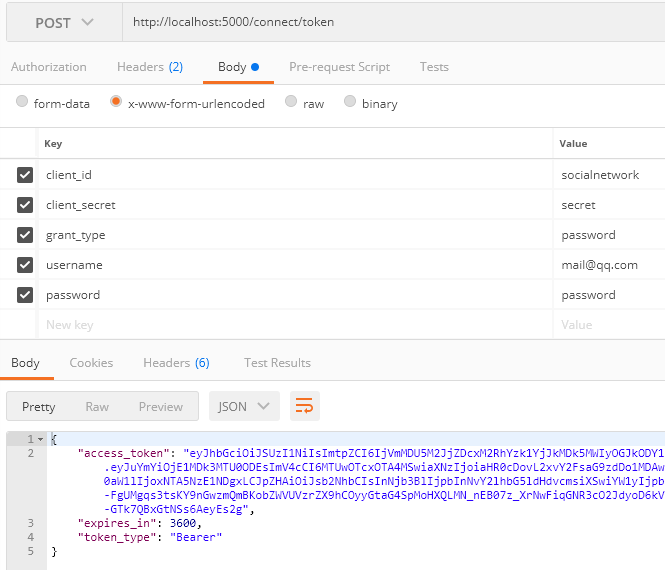Viewport: 665px width, 570px height.
Task: Open the request Headers (2) tab
Action: pos(150,67)
